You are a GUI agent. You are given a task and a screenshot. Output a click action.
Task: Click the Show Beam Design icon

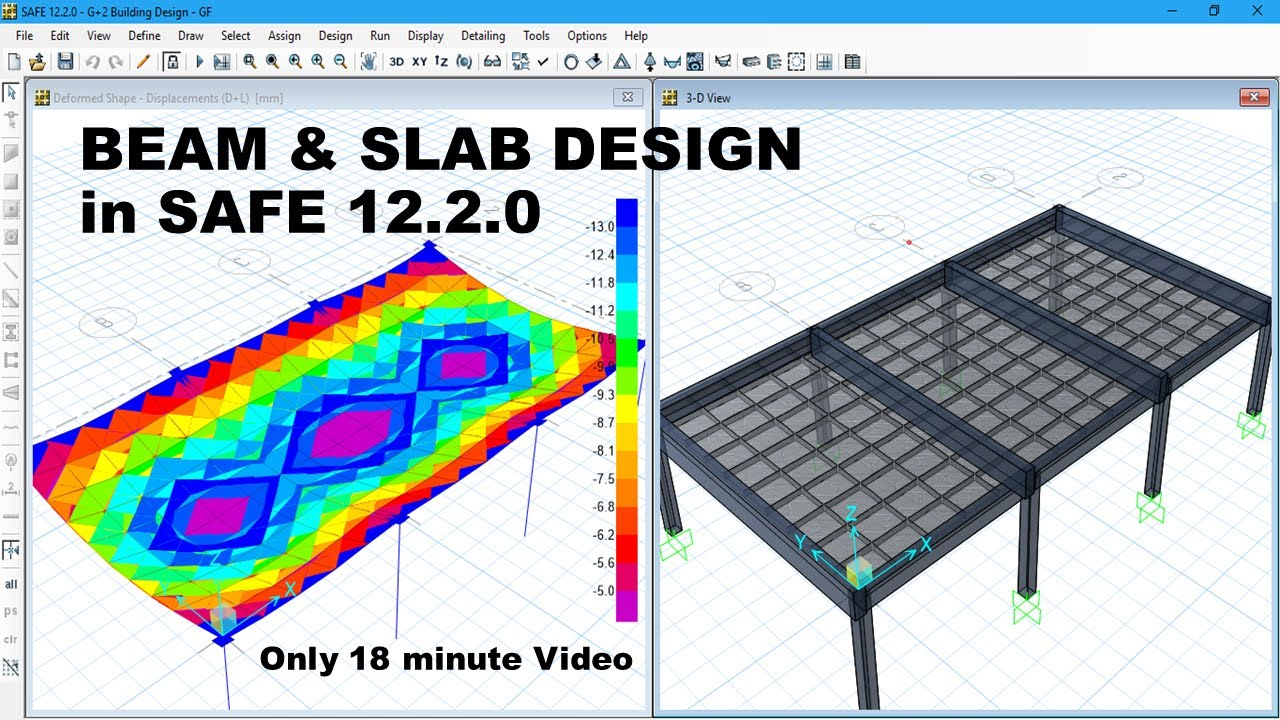(774, 62)
